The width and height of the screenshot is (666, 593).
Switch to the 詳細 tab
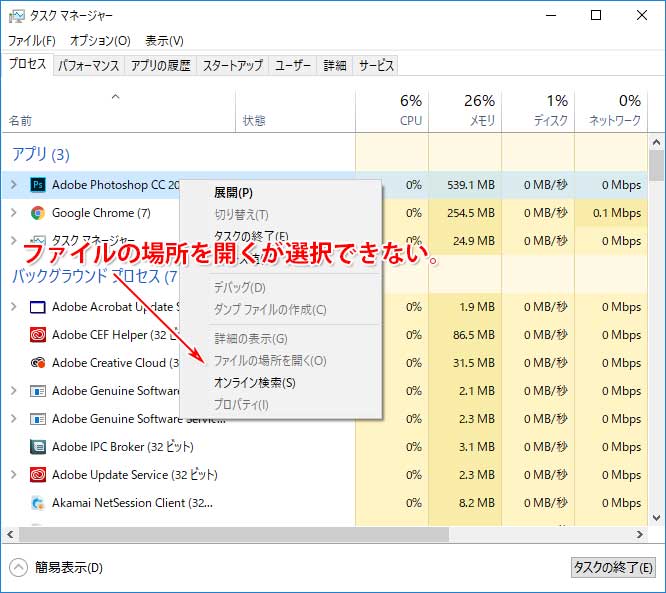click(x=335, y=65)
